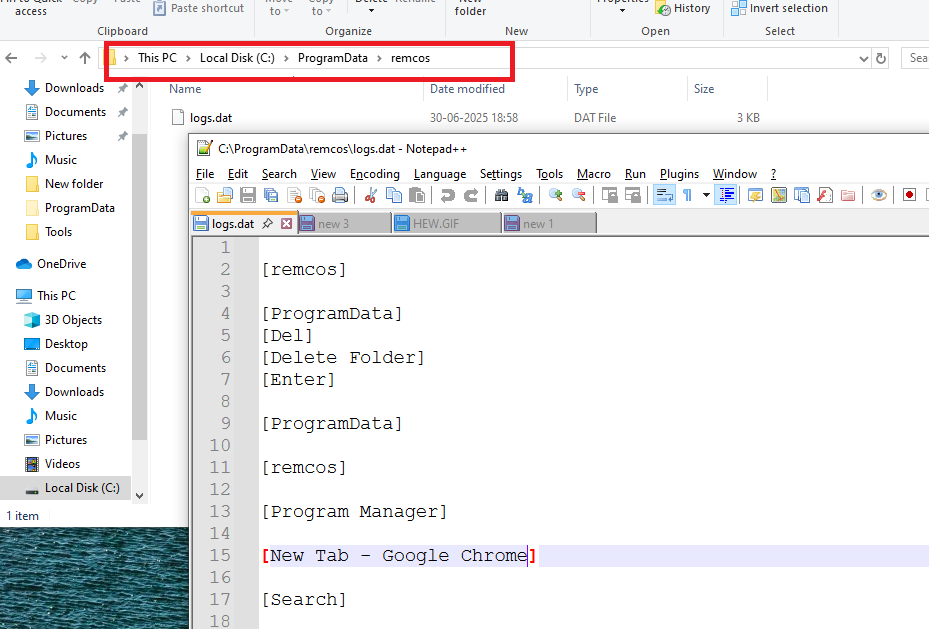Click the Paste clipboard icon in Notepad++
Image resolution: width=929 pixels, height=629 pixels.
click(417, 195)
